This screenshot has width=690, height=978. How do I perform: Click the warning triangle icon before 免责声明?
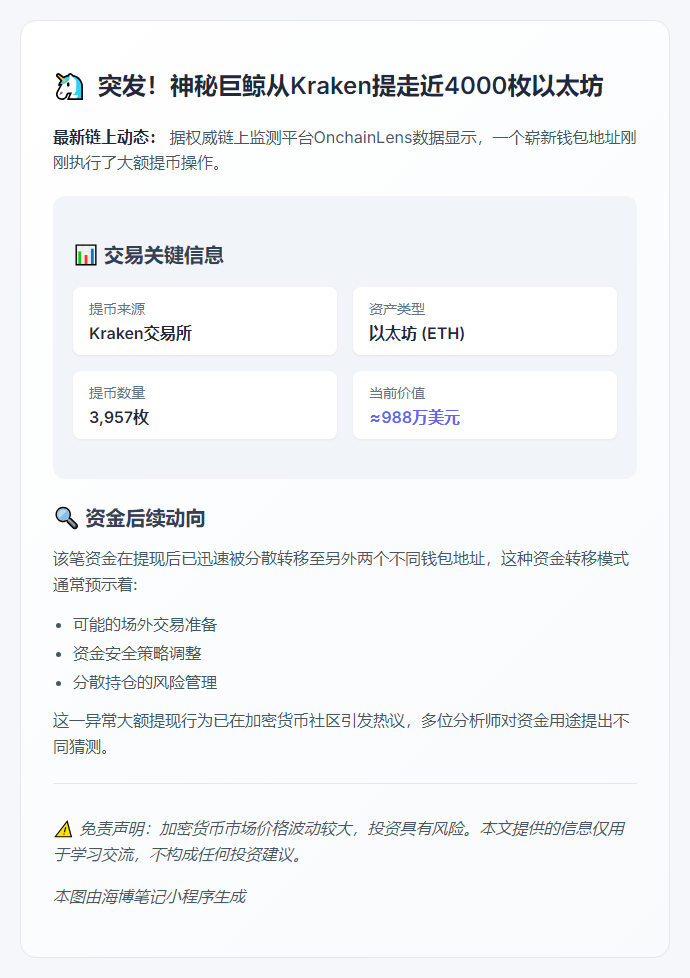coord(64,829)
